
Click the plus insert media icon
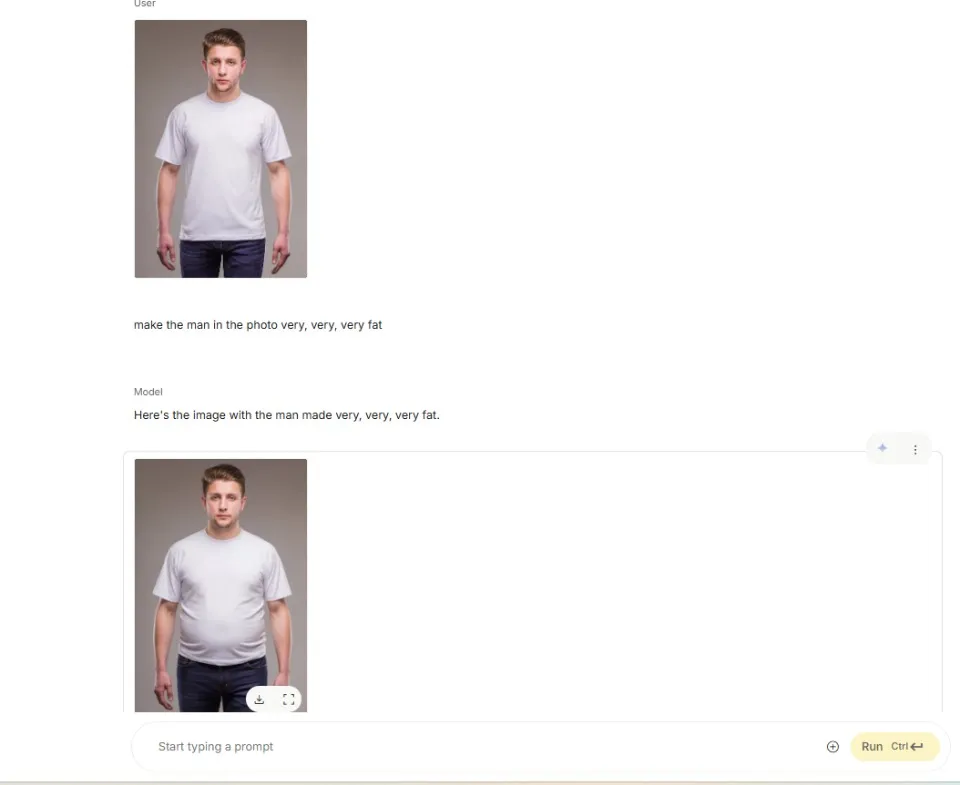coord(833,746)
